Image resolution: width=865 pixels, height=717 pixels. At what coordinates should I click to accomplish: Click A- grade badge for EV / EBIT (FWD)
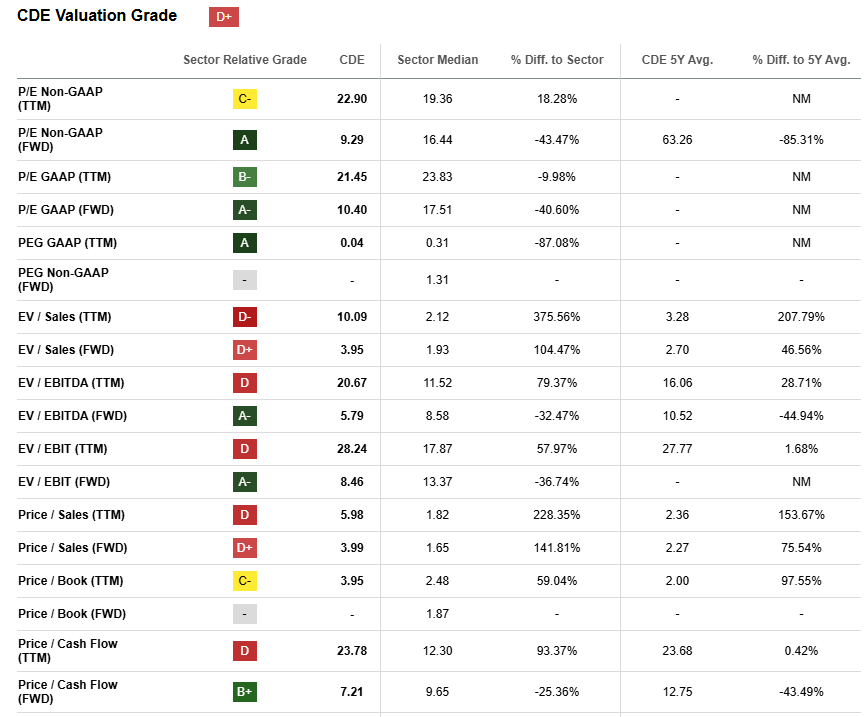click(244, 482)
